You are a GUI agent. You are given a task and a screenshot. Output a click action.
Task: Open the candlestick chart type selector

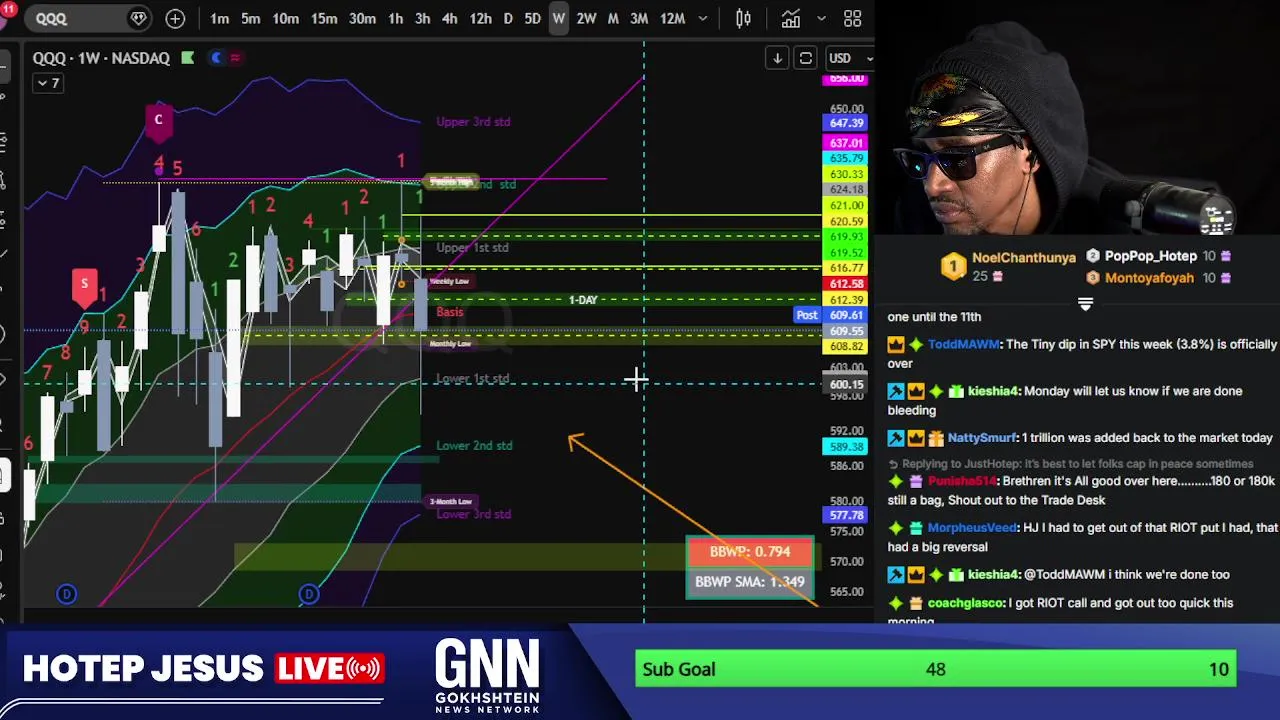pyautogui.click(x=744, y=18)
